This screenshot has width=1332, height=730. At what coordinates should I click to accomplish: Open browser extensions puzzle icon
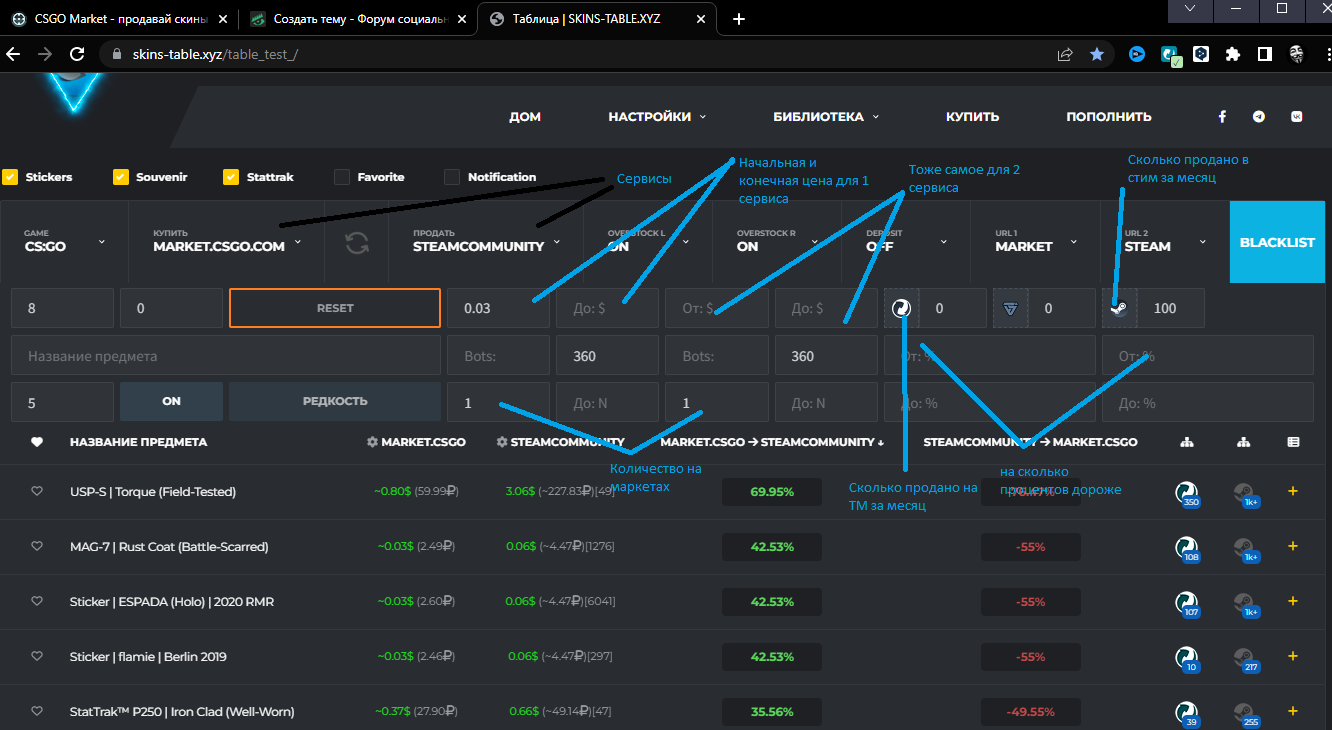click(x=1233, y=54)
